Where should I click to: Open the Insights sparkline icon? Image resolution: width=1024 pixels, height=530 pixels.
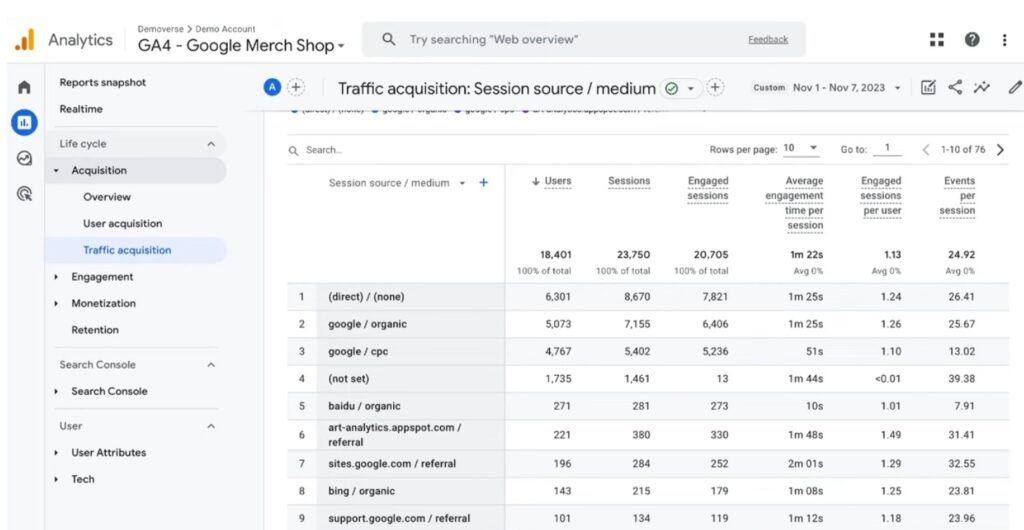tap(982, 88)
